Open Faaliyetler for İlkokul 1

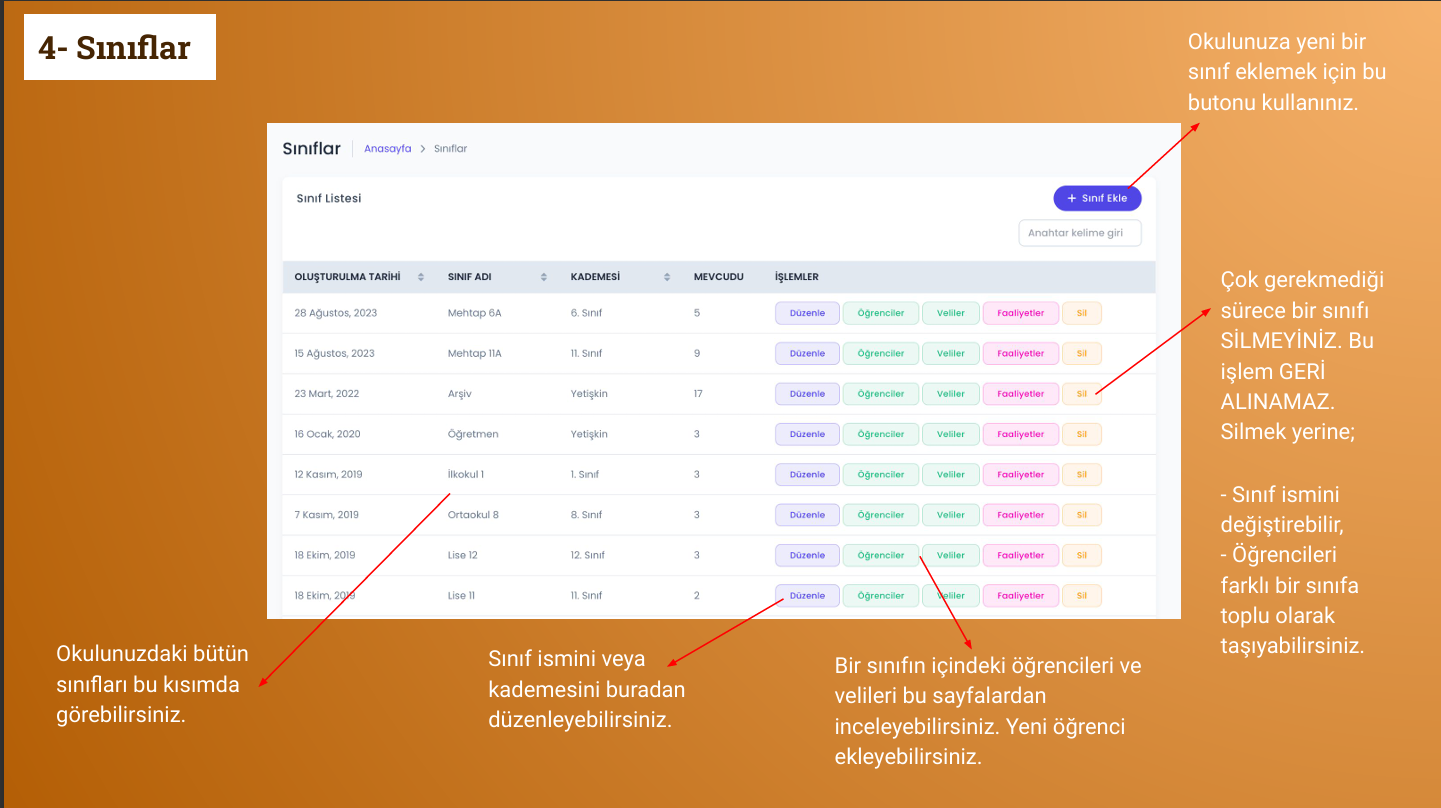click(x=1020, y=474)
